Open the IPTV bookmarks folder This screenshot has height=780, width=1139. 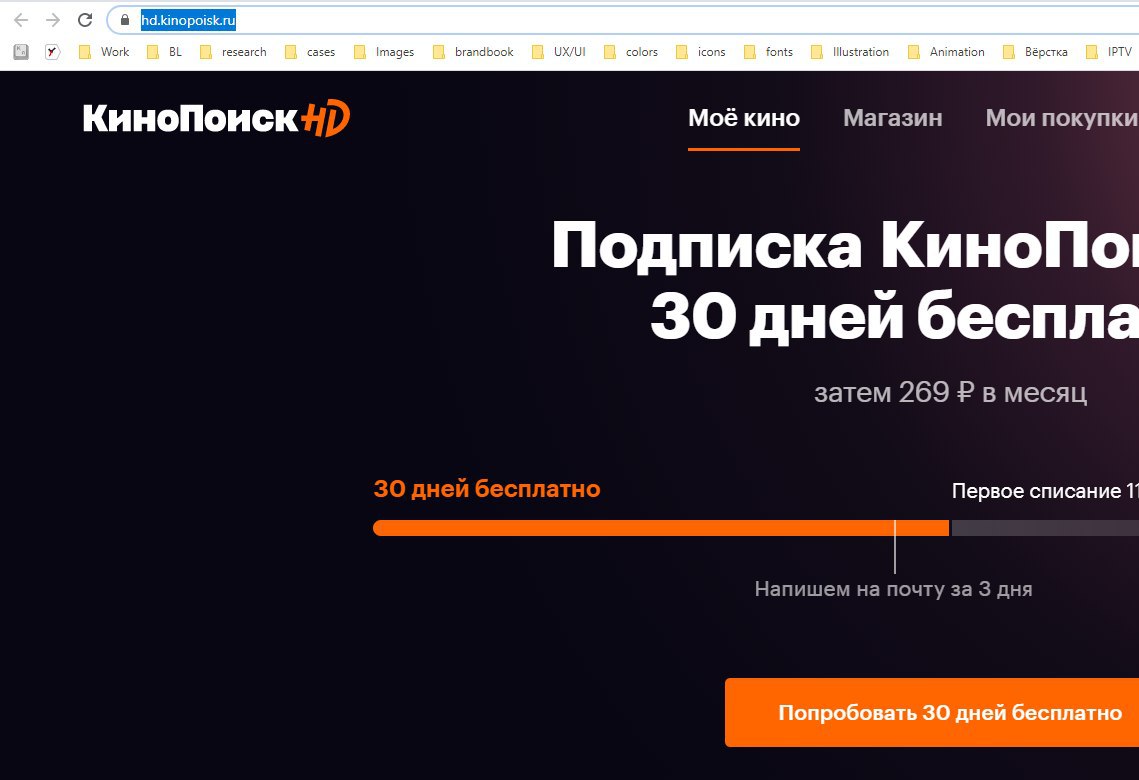coord(1109,52)
